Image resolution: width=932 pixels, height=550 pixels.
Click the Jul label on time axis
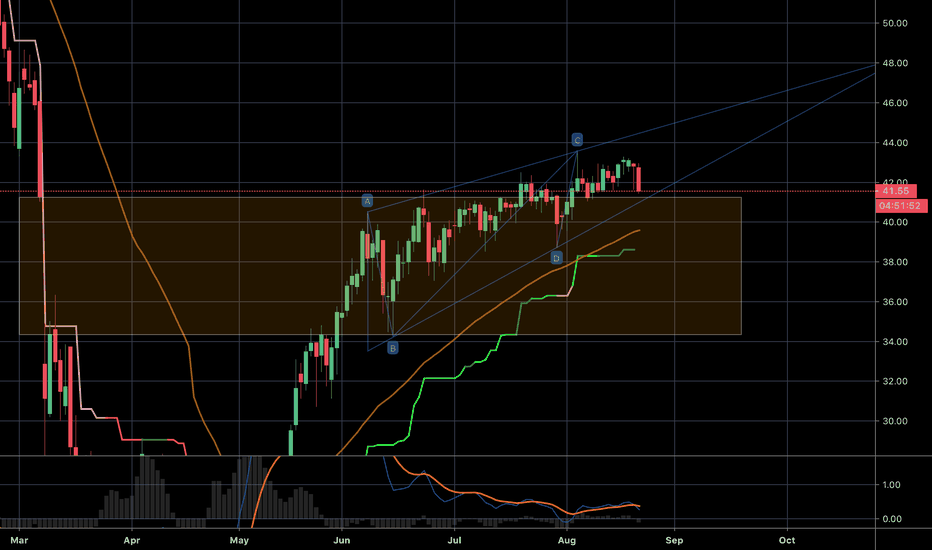454,540
